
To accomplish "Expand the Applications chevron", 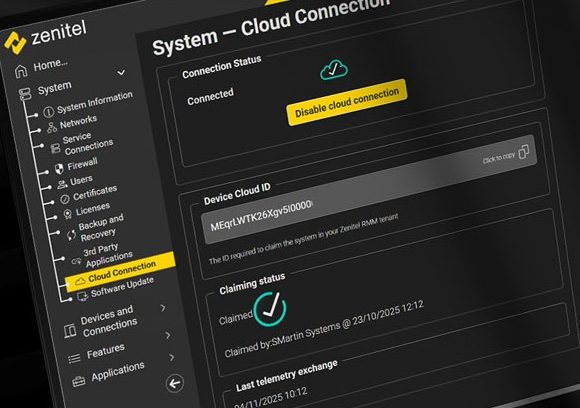I will (x=172, y=357).
